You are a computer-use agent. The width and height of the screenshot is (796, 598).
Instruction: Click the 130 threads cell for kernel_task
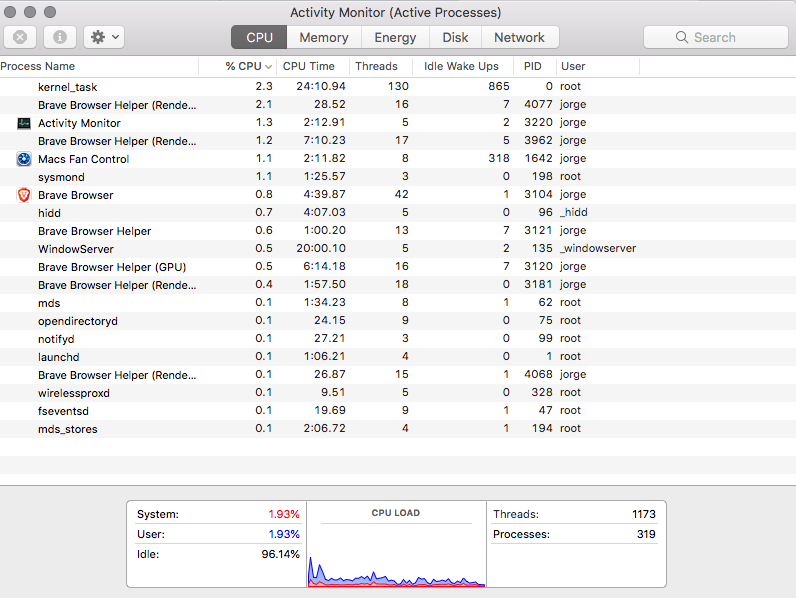coord(398,86)
